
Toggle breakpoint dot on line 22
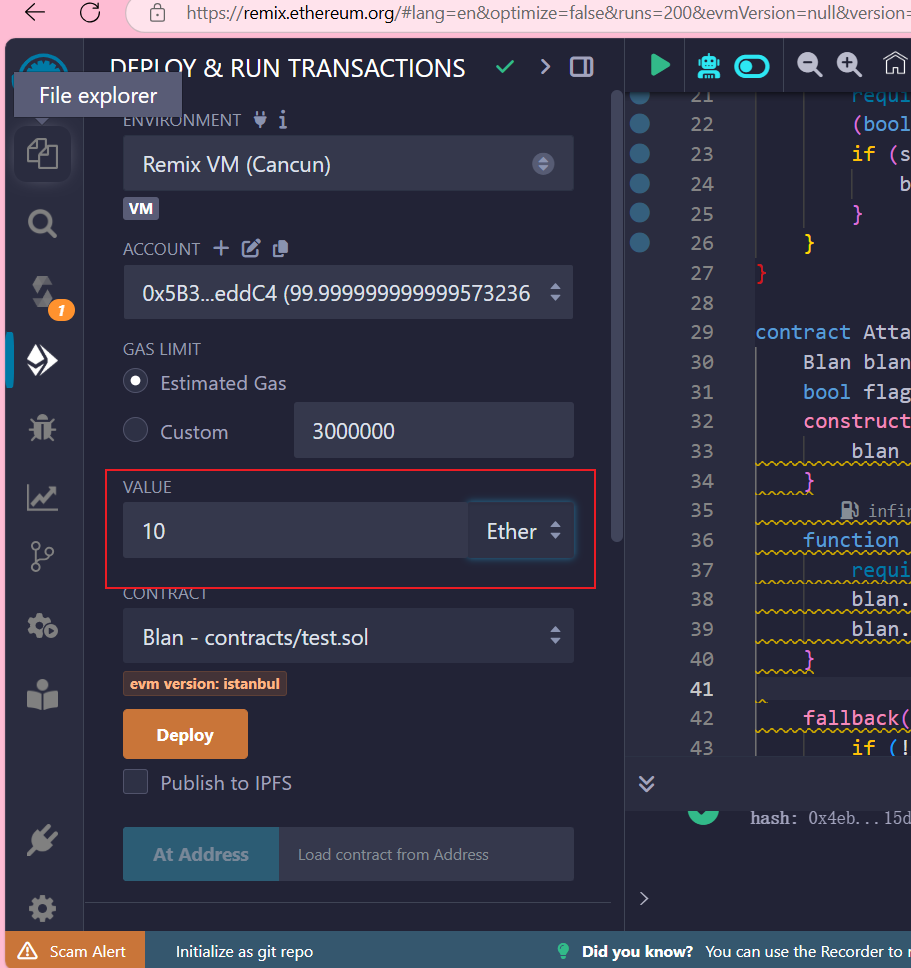[x=640, y=123]
